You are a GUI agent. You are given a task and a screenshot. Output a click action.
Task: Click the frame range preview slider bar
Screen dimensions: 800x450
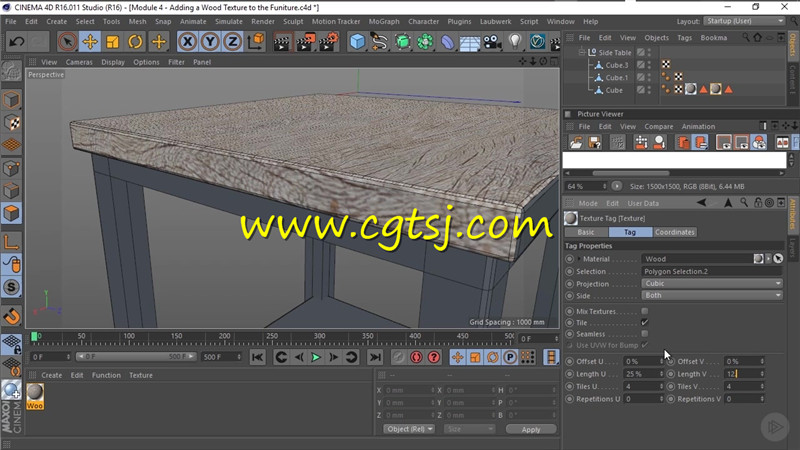[136, 357]
